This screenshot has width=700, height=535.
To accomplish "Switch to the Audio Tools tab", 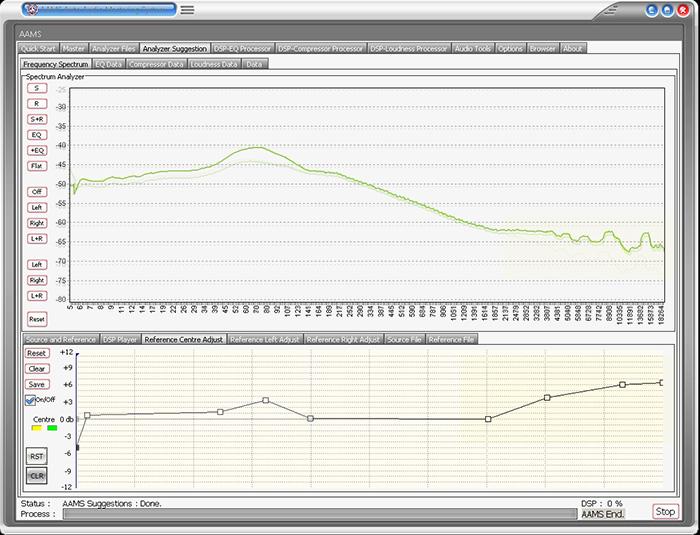I will tap(473, 49).
